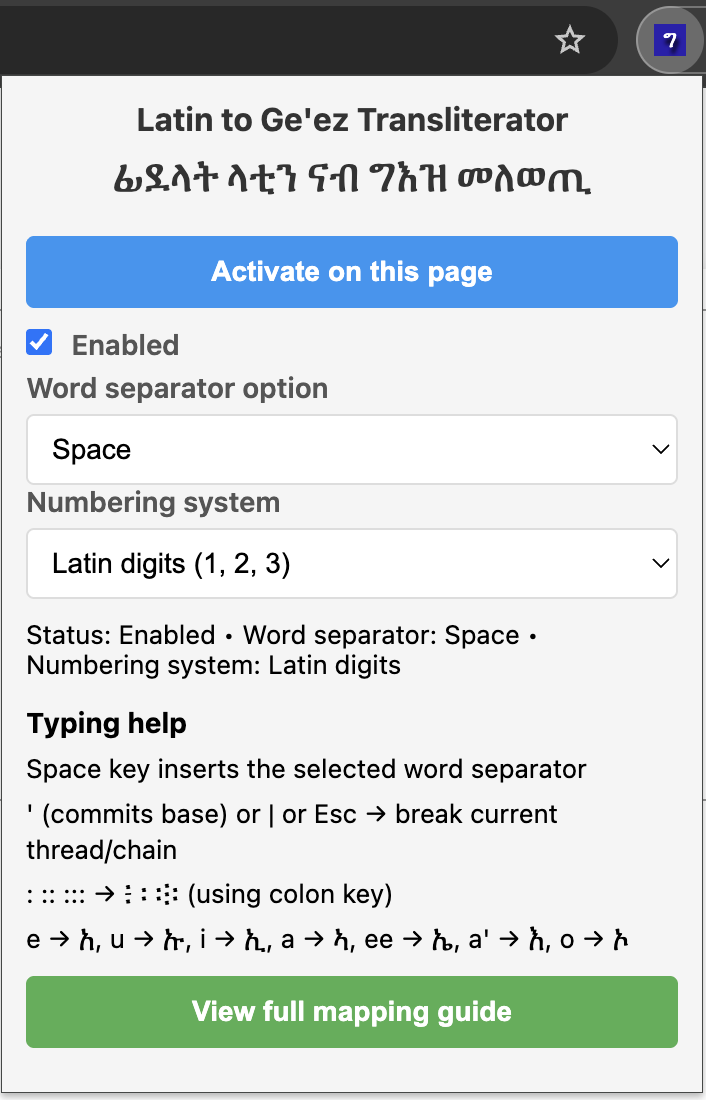This screenshot has width=706, height=1100.
Task: Expand the chevron on the Space selector
Action: click(660, 449)
